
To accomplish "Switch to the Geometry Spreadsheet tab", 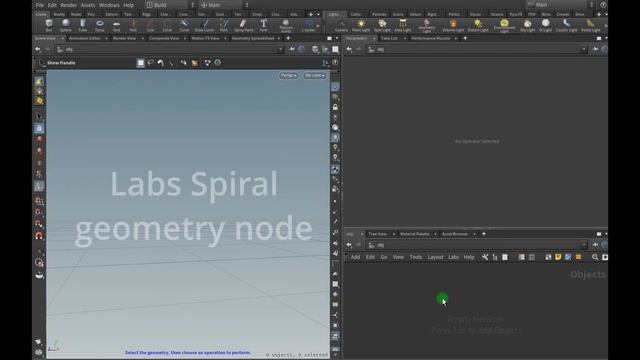I will point(253,38).
